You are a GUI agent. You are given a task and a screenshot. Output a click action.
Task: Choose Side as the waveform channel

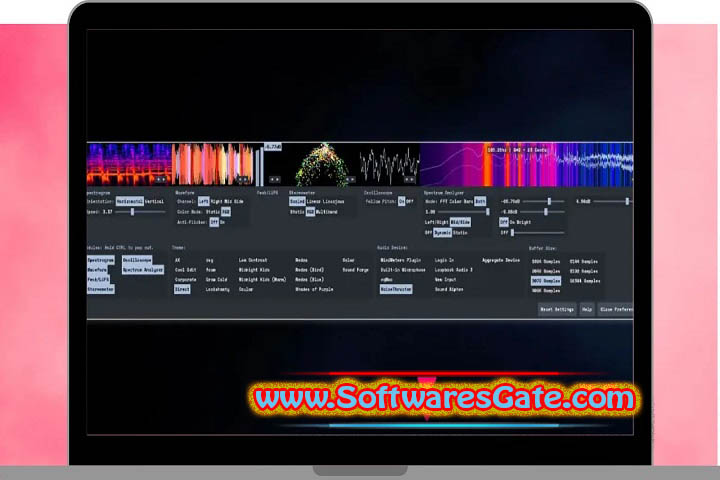tap(239, 202)
